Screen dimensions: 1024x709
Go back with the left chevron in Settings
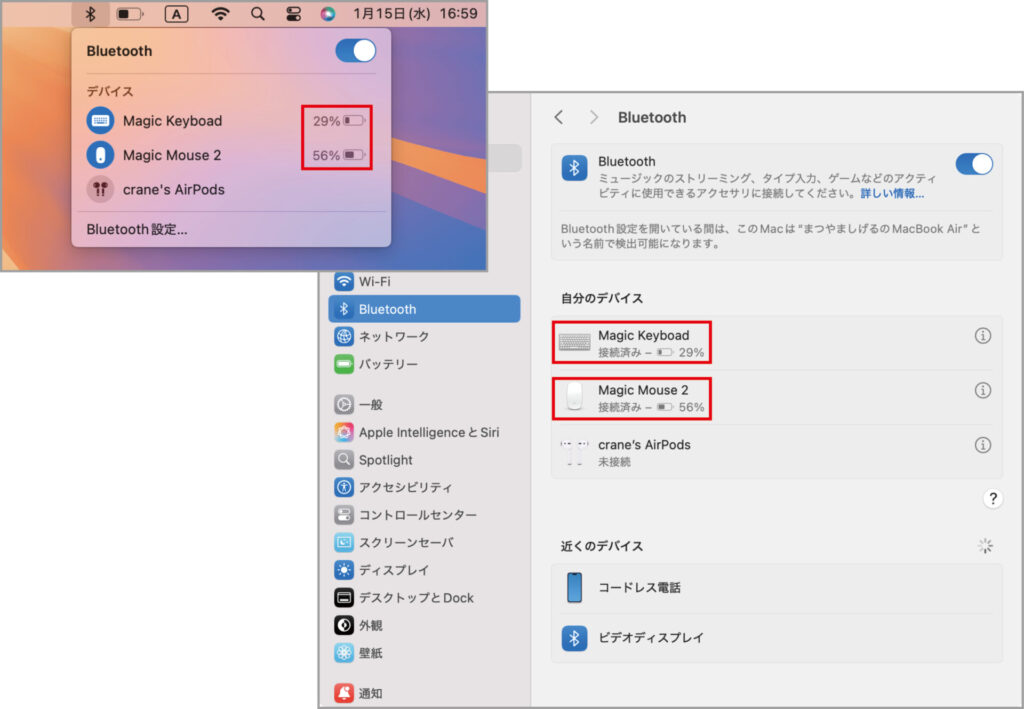tap(558, 117)
